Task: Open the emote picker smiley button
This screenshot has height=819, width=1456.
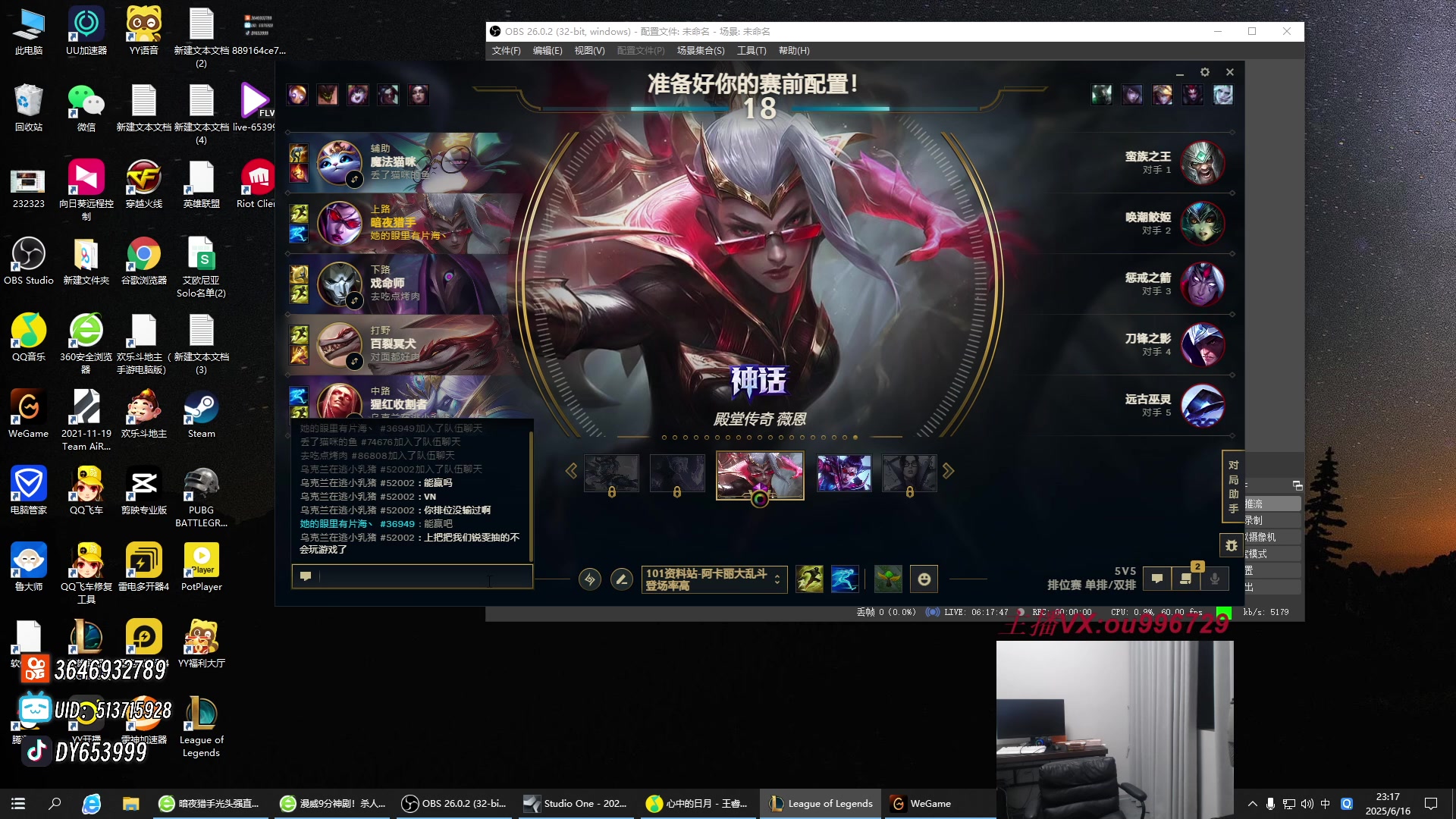Action: pyautogui.click(x=924, y=579)
